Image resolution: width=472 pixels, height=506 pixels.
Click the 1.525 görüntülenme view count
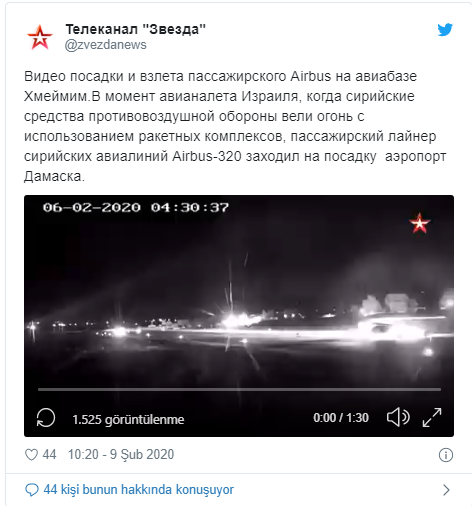pyautogui.click(x=128, y=419)
